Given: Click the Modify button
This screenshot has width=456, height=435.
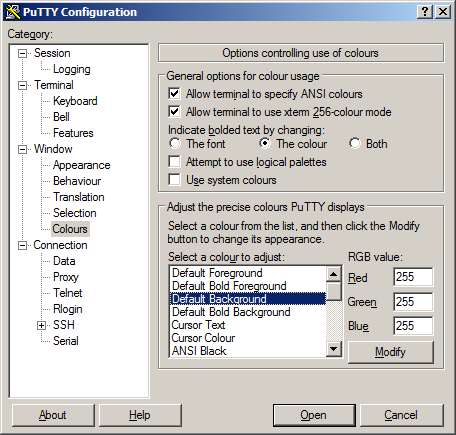Looking at the screenshot, I should click(391, 352).
